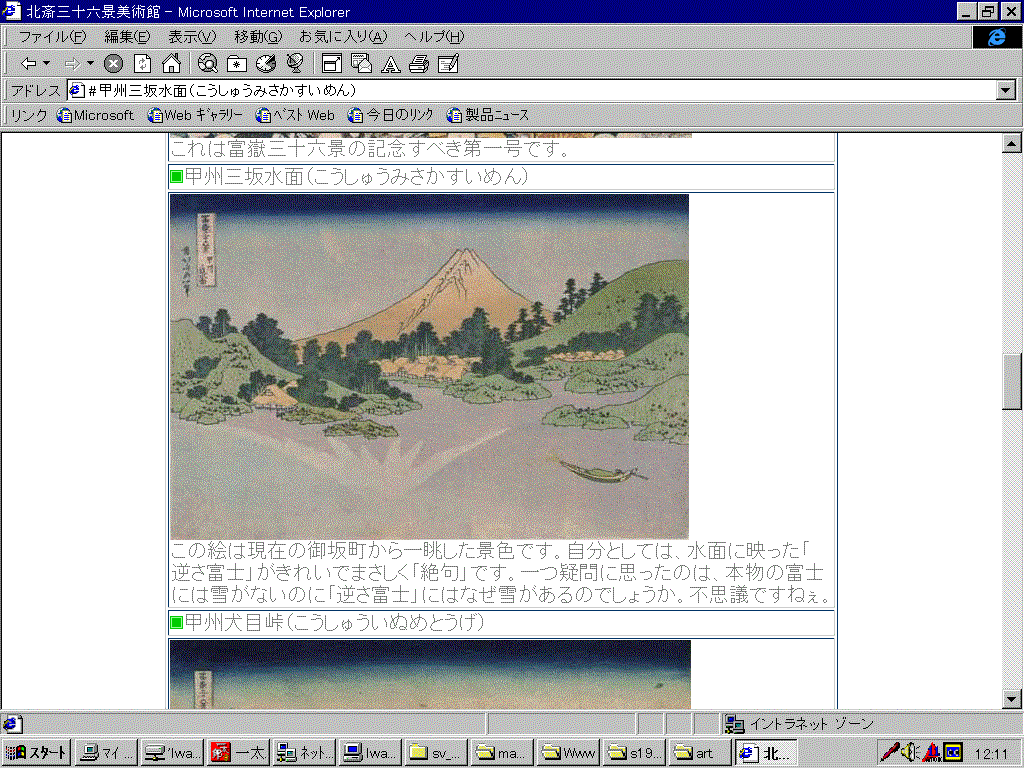Screen dimensions: 1024x768
Task: Click the Internet Explorer logo throbber
Action: coord(996,37)
